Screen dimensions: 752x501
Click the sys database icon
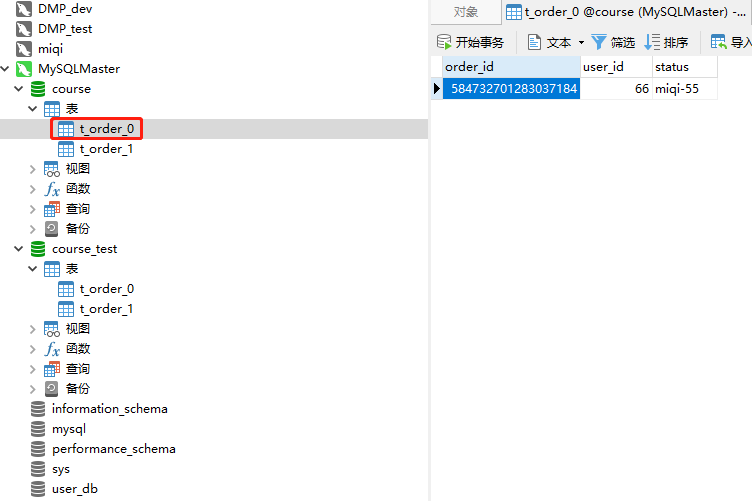(x=38, y=469)
